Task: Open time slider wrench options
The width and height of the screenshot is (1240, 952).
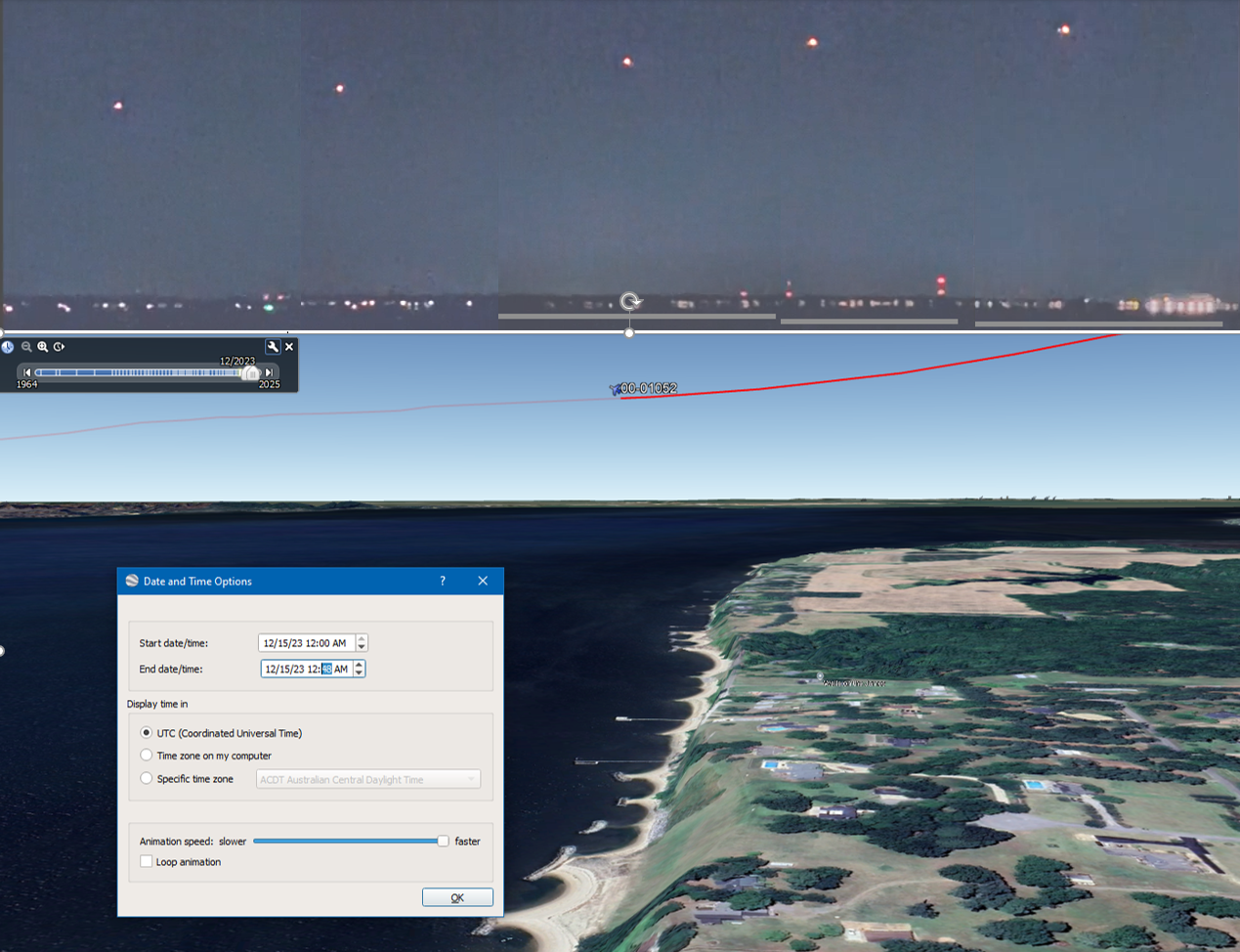Action: 273,347
